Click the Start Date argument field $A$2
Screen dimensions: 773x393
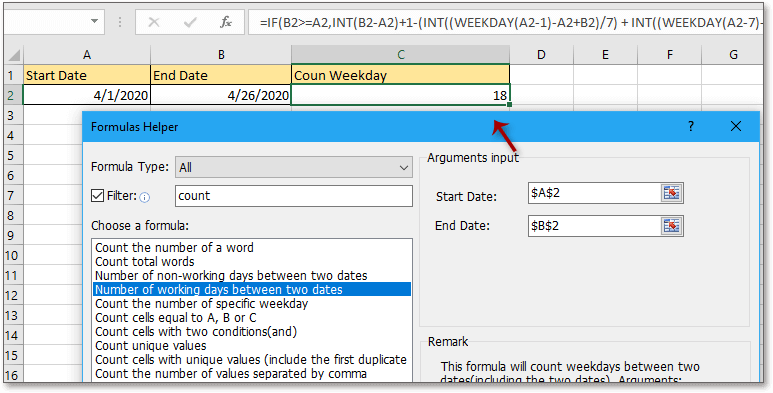click(x=595, y=193)
